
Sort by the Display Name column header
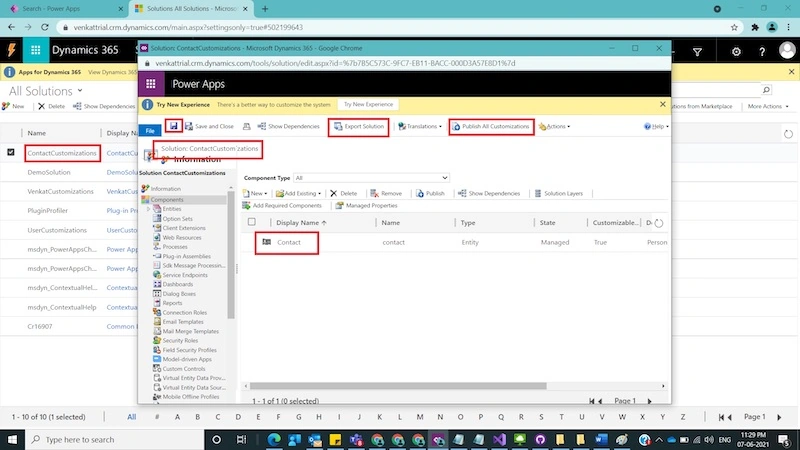click(301, 222)
